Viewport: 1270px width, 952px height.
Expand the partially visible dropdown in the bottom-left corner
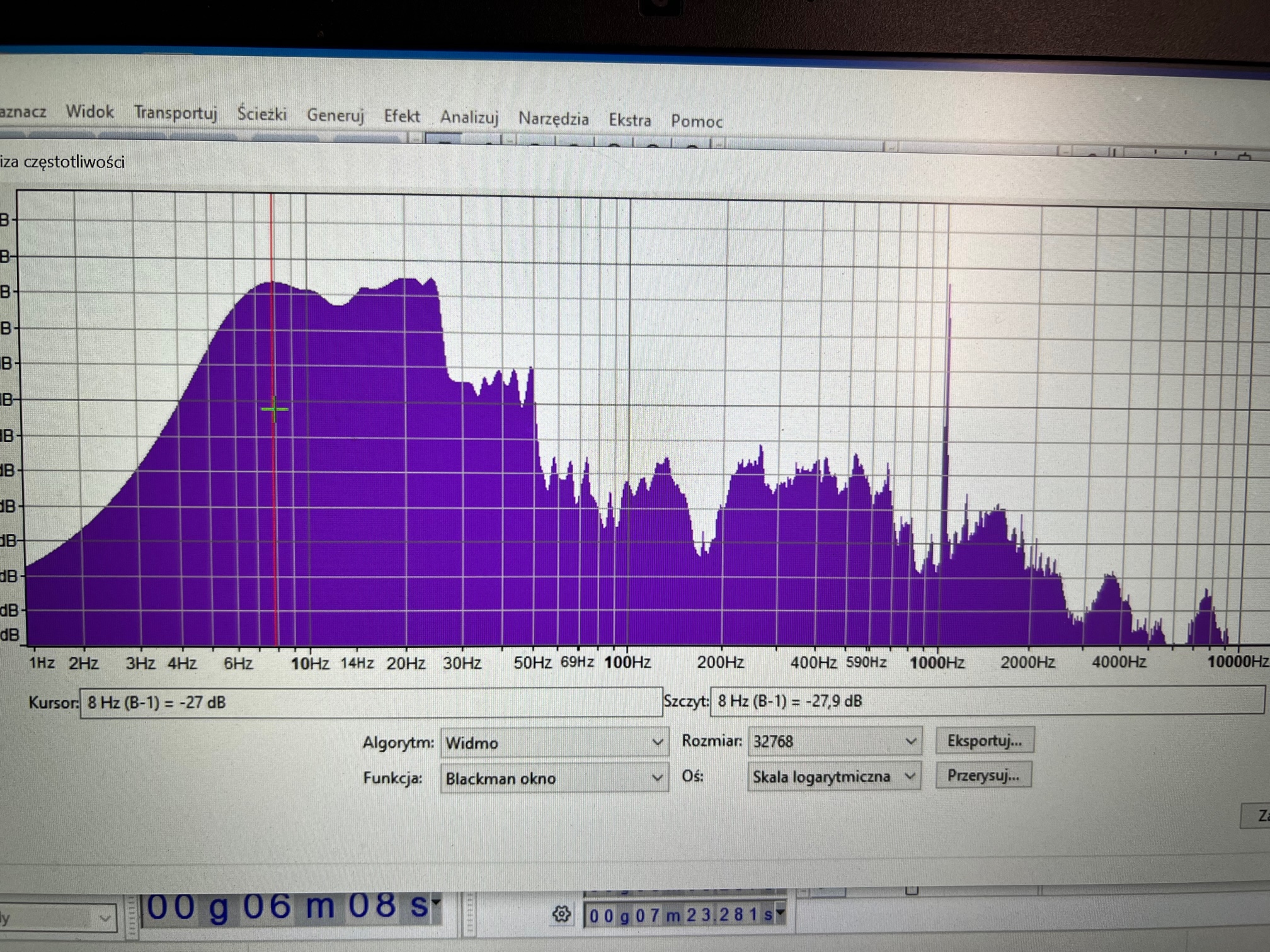click(104, 919)
